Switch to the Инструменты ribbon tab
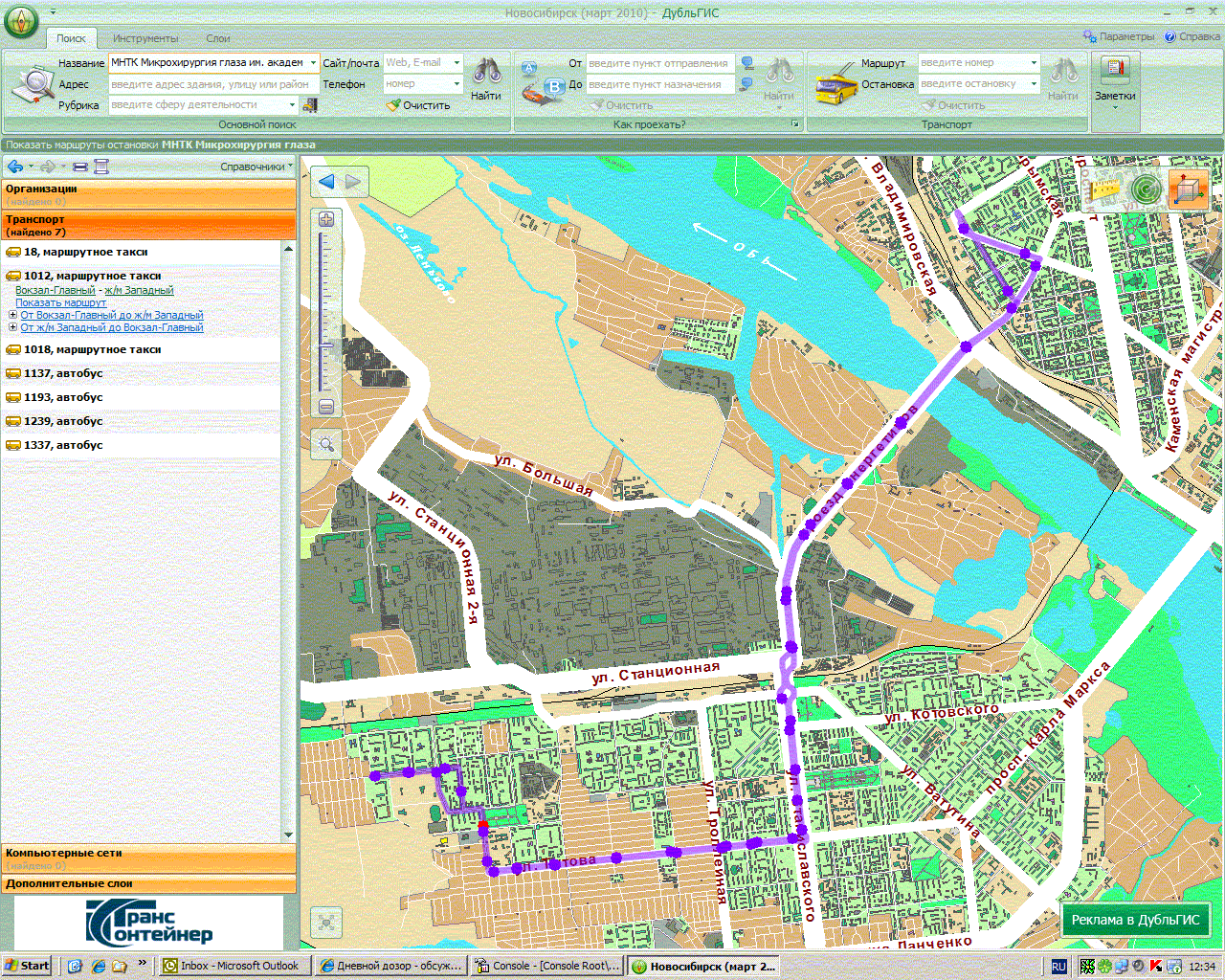 click(145, 38)
